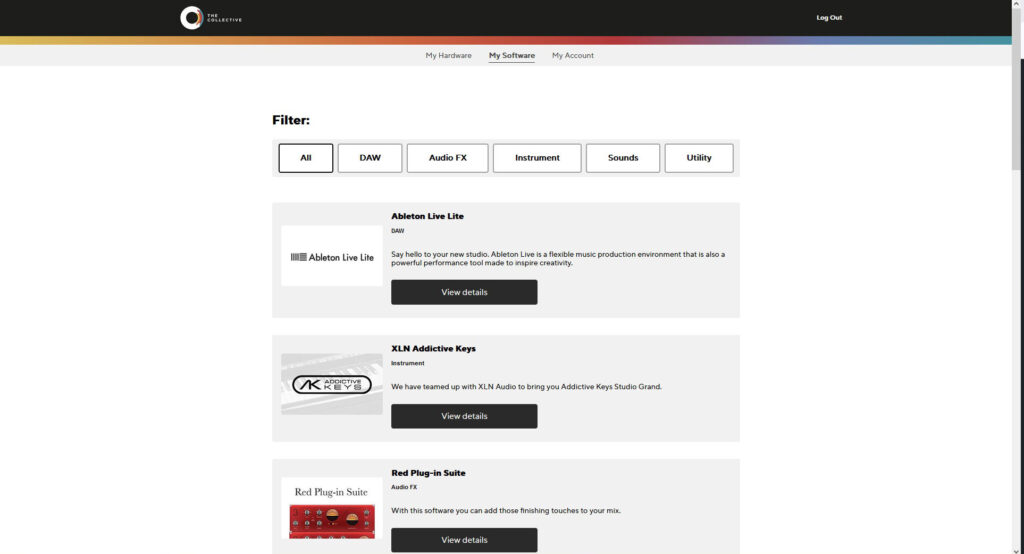Switch to the My Software tab
1024x554 pixels.
(x=511, y=55)
